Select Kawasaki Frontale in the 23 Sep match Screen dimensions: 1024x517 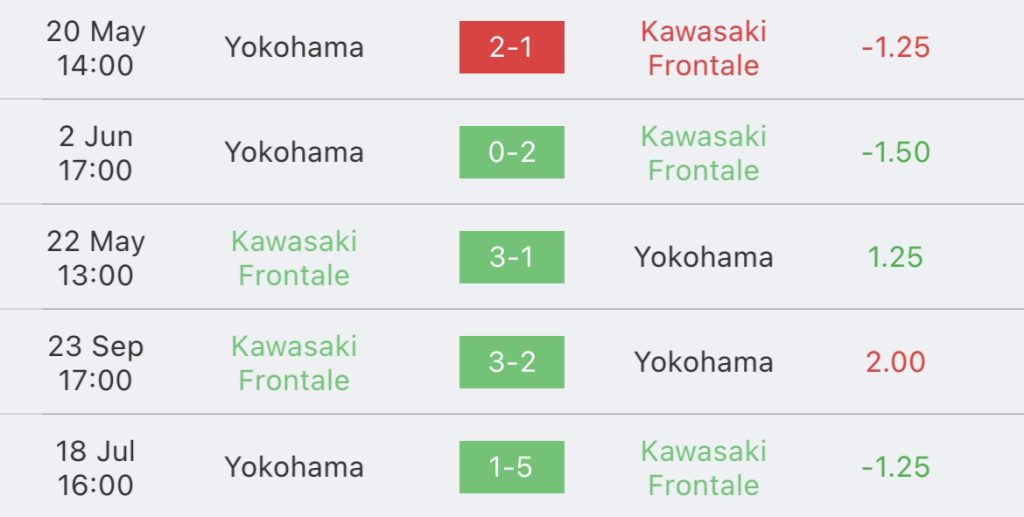point(294,364)
